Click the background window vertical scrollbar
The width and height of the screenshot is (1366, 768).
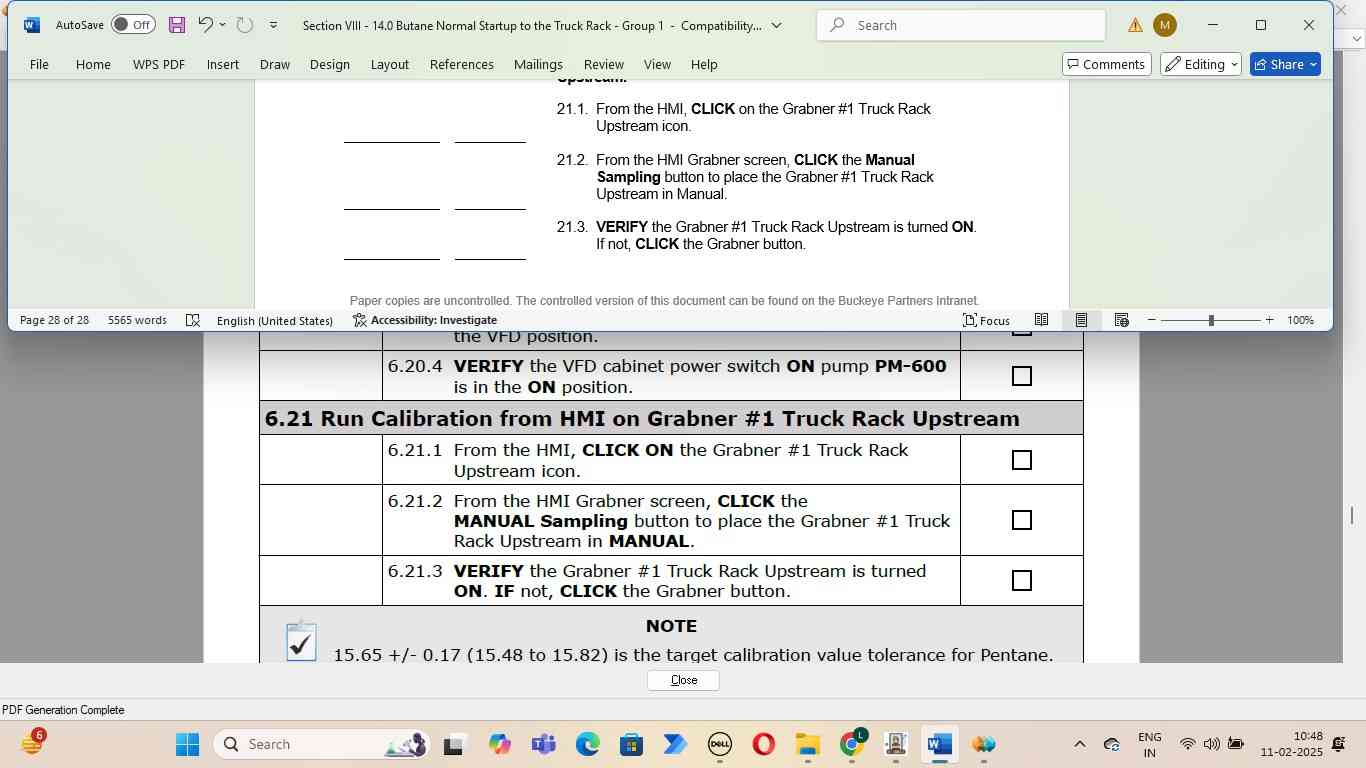point(1351,515)
